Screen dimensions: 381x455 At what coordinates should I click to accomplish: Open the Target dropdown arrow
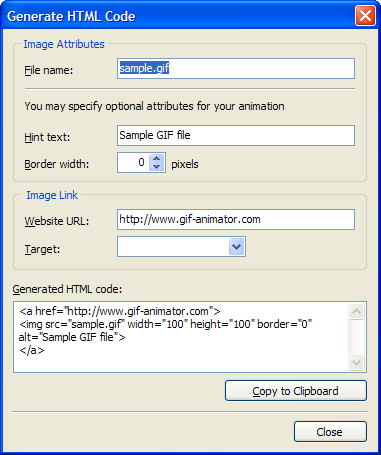coord(237,247)
